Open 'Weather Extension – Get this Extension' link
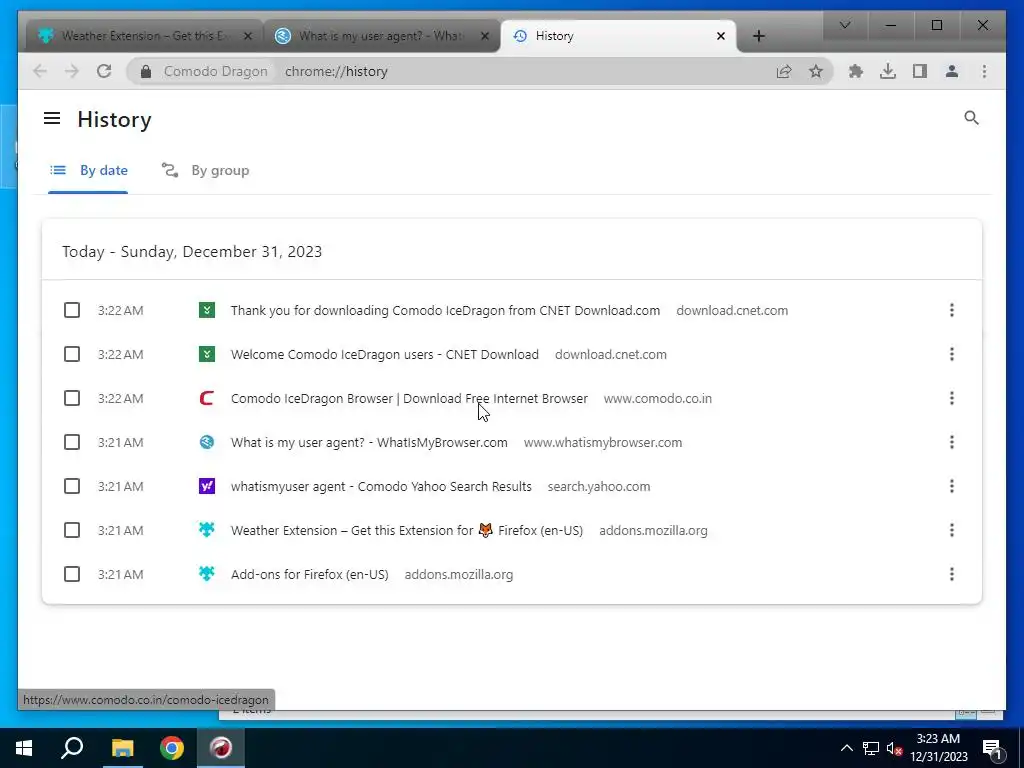Screen dimensions: 1024x768 coord(407,530)
